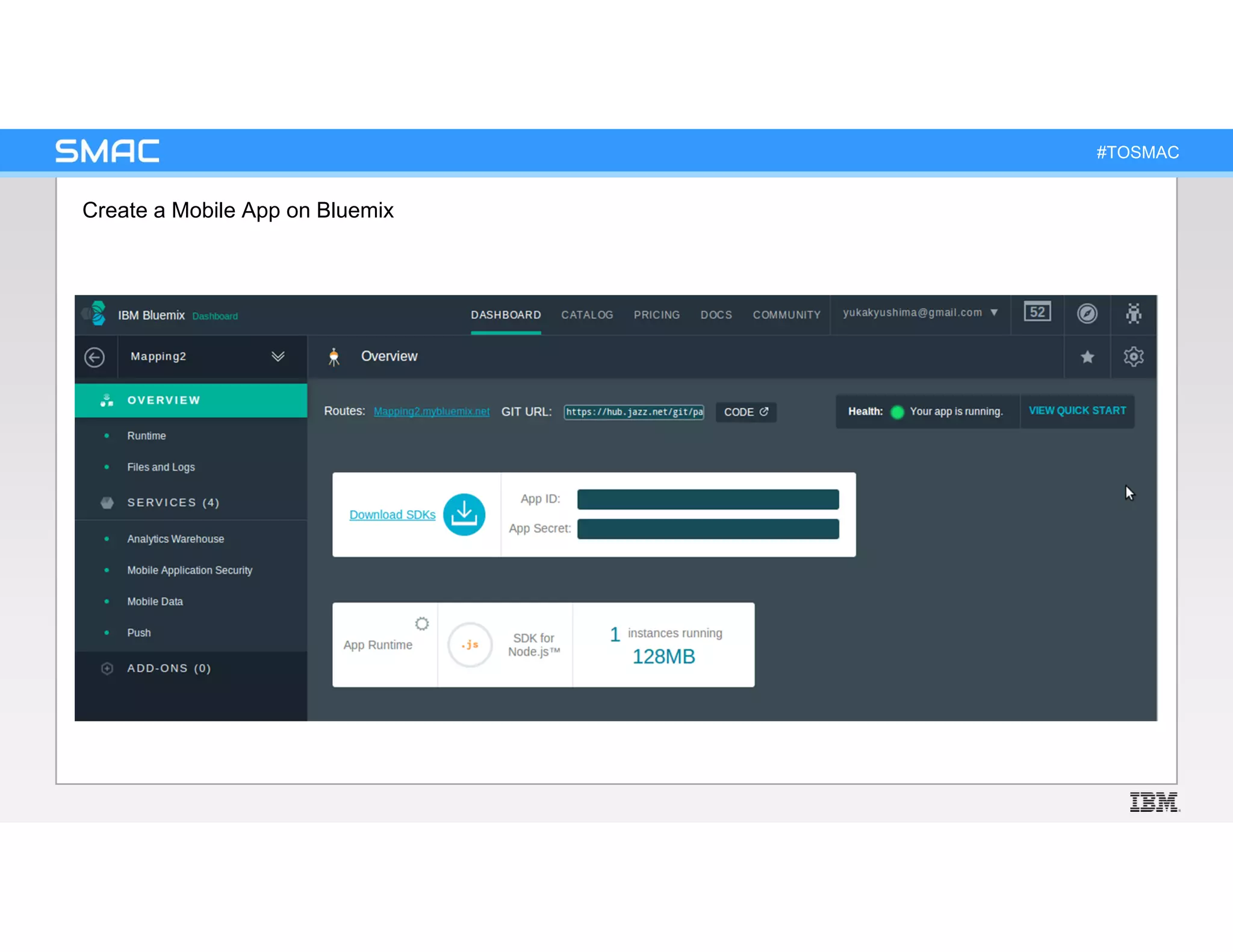This screenshot has width=1233, height=952.
Task: Click the App ID value field
Action: click(x=708, y=499)
